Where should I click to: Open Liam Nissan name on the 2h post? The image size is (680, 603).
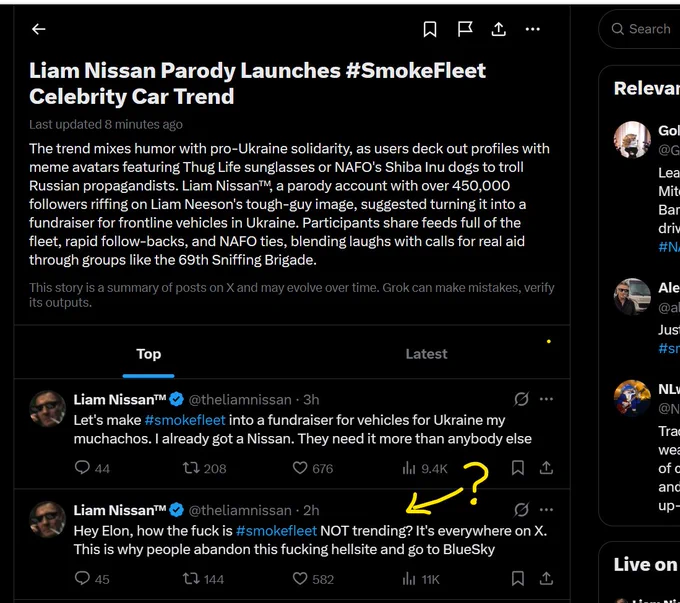120,510
